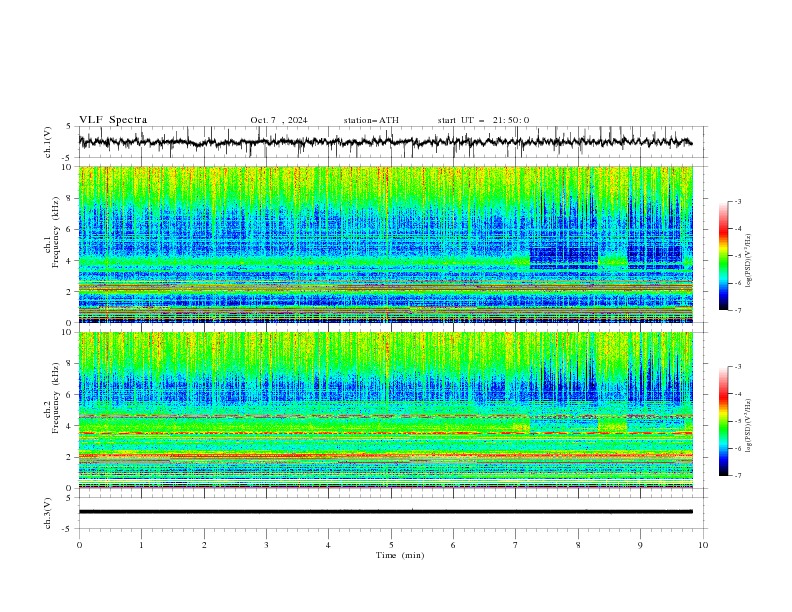792x612 pixels.
Task: Click the "-7" label on the ch.2 colorbar
Action: 738,476
